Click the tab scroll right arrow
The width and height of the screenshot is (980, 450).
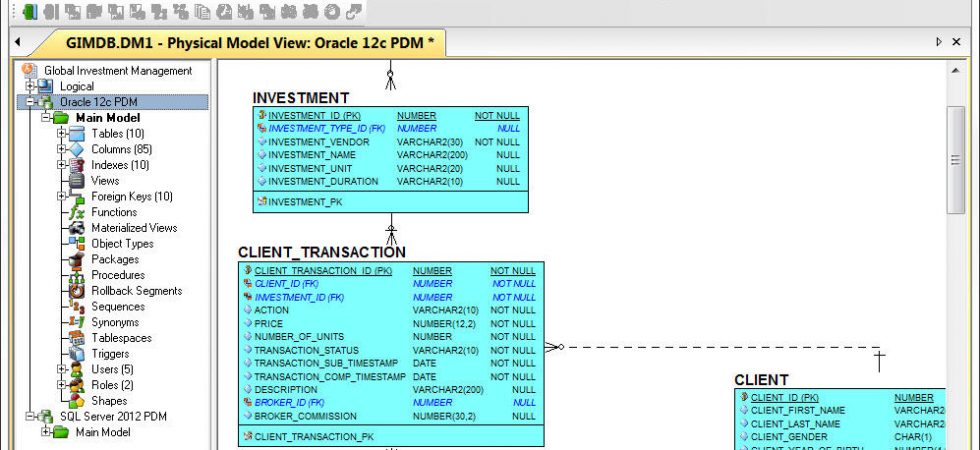pos(939,42)
